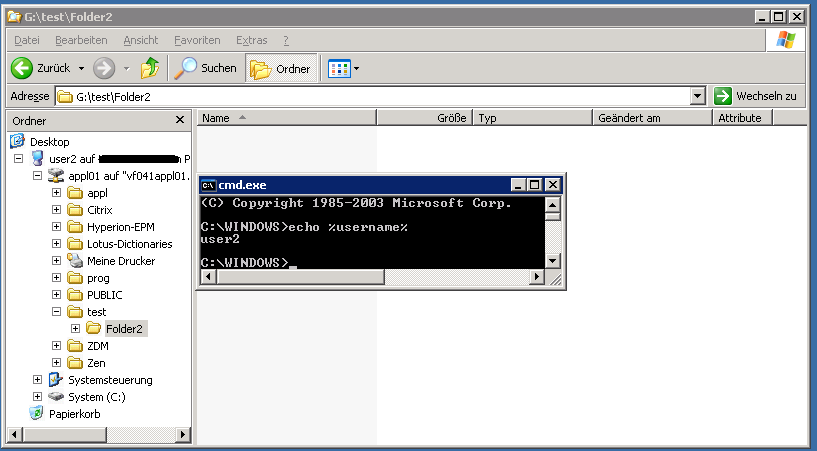Open the views dropdown arrow
This screenshot has height=451, width=817.
(356, 68)
